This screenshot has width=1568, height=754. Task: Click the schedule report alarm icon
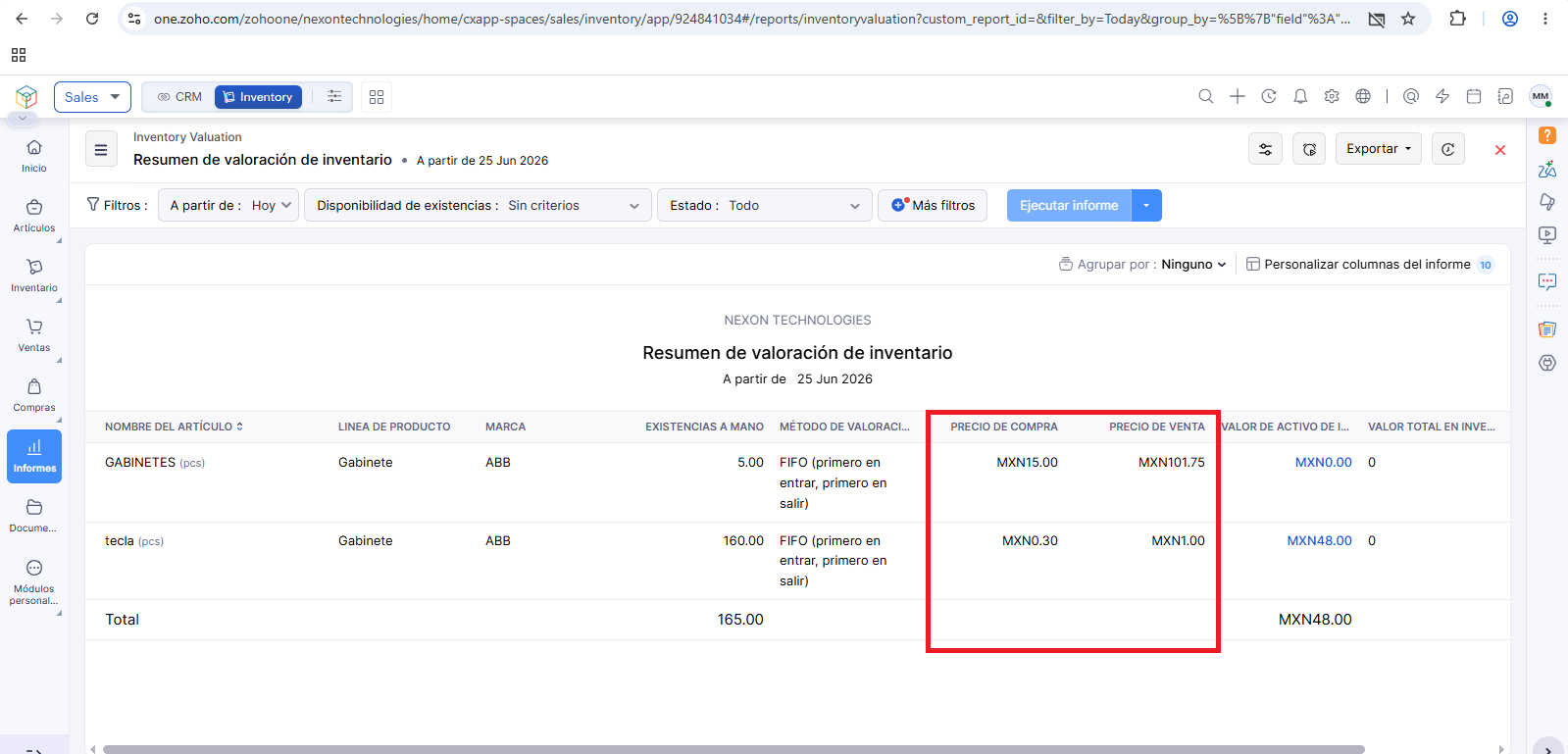point(1309,149)
